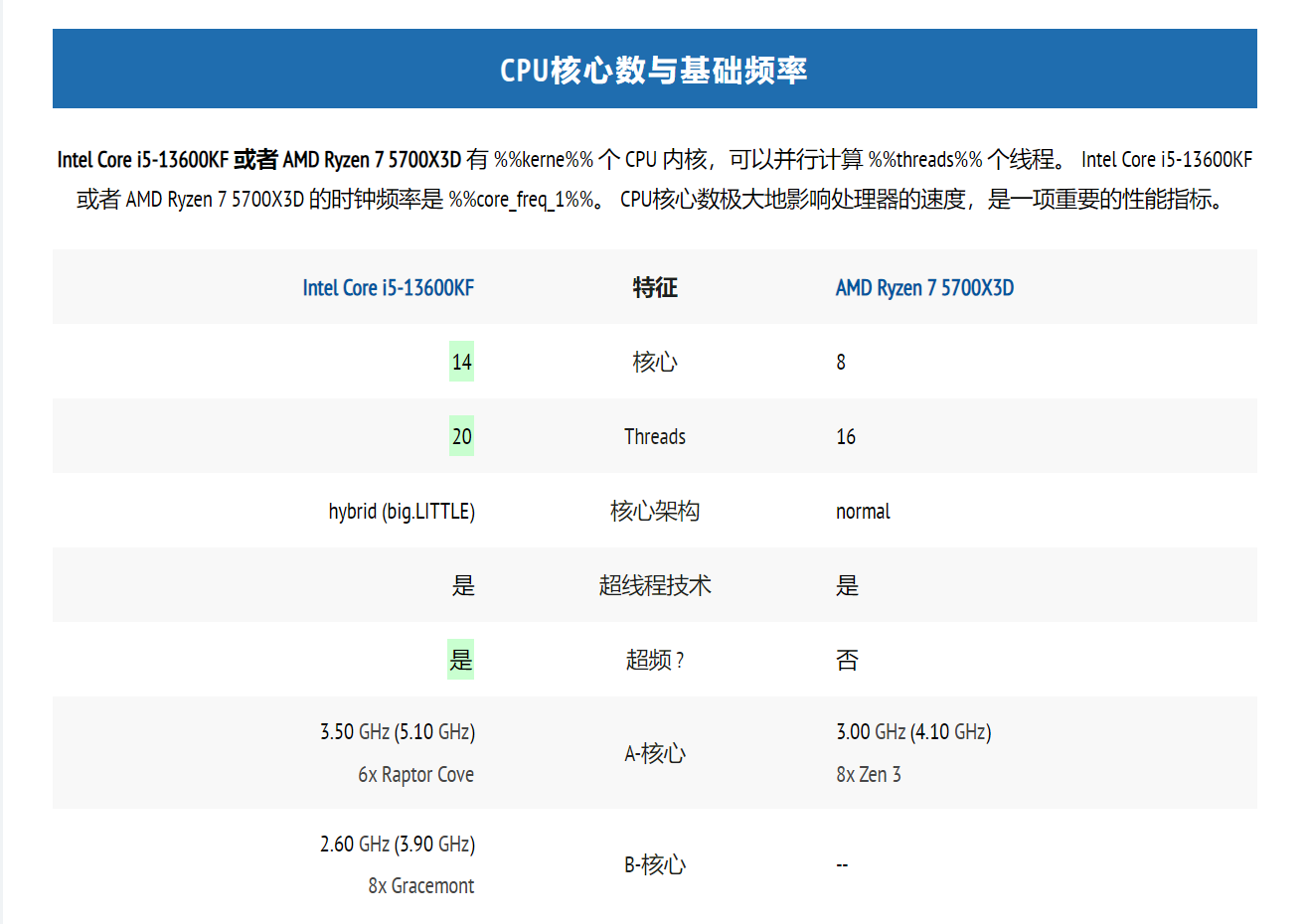
Task: Select the highlighted core count 14
Action: [461, 362]
